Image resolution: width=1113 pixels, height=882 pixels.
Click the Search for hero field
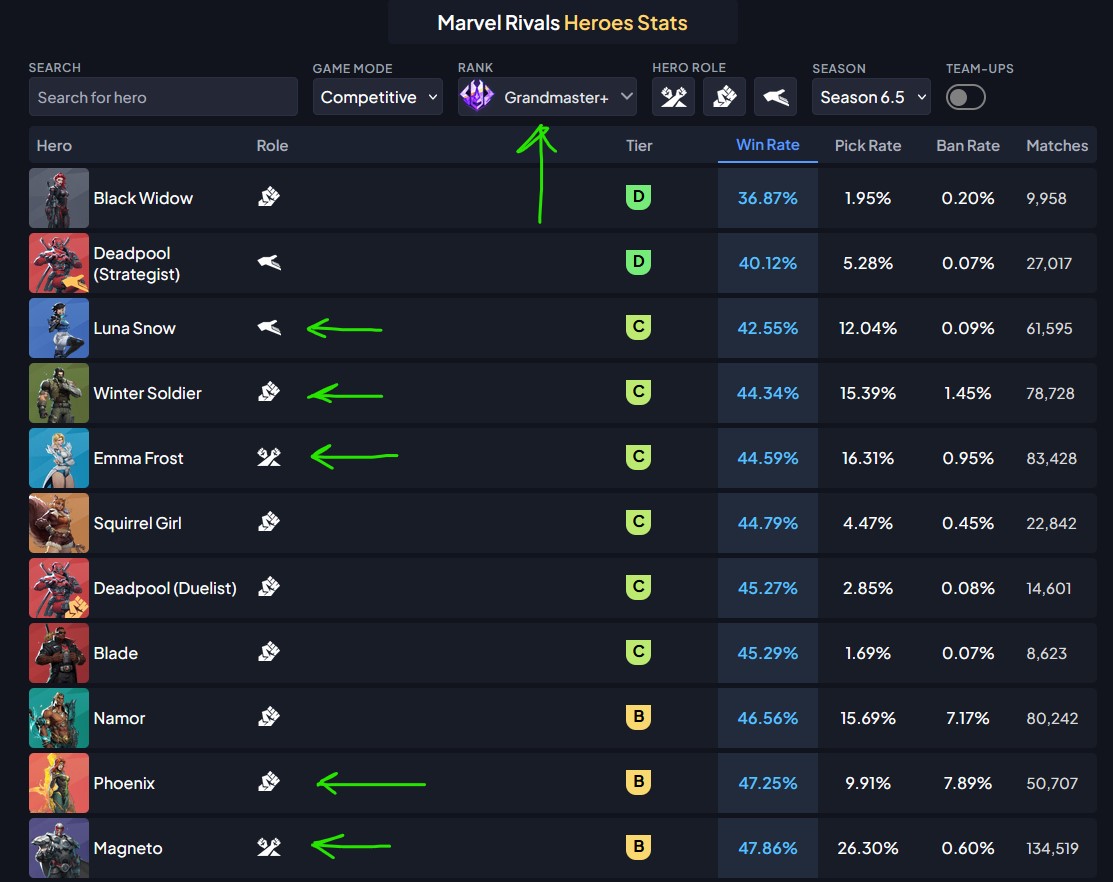pos(163,97)
